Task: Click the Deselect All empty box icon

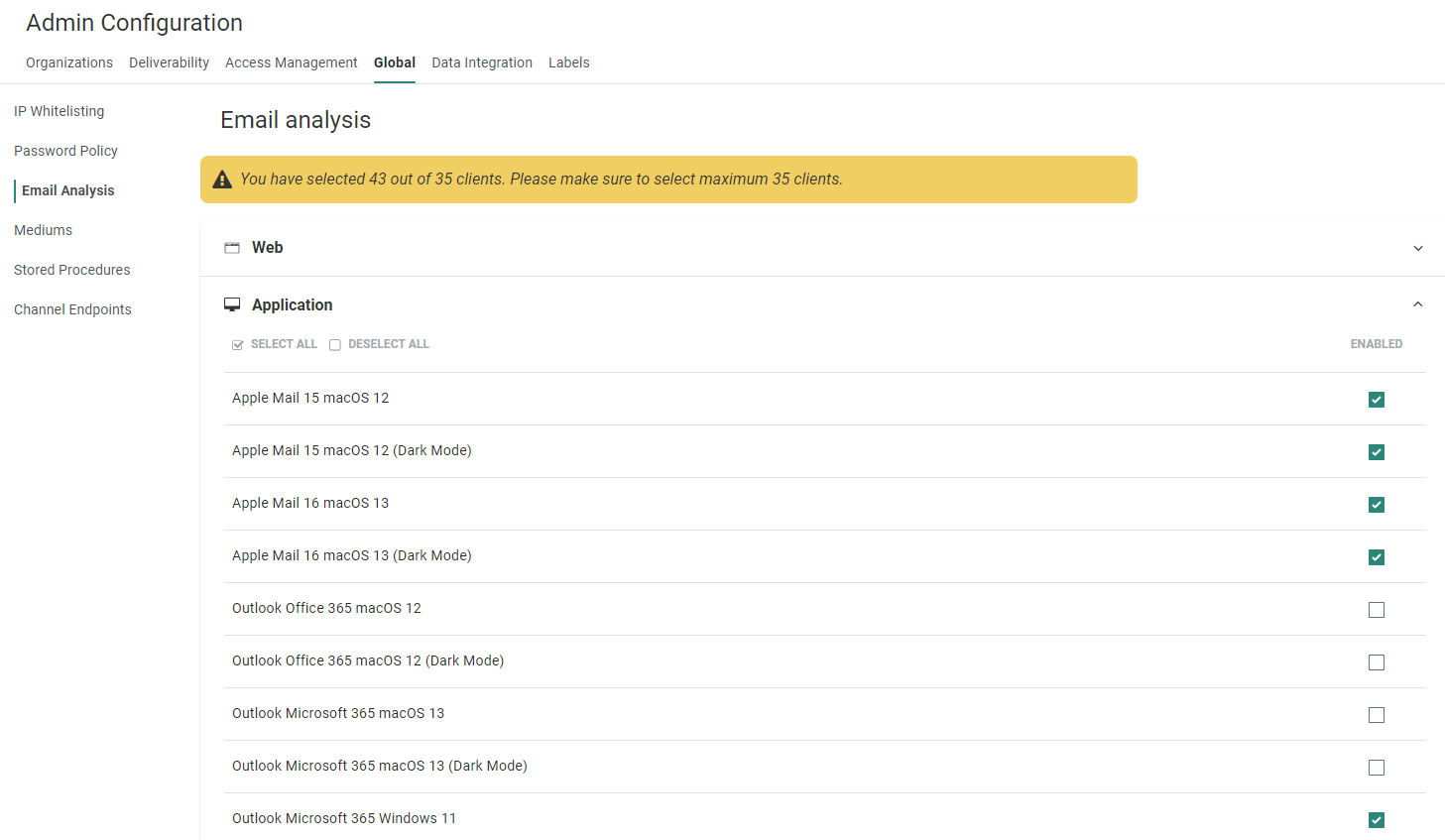Action: 335,345
